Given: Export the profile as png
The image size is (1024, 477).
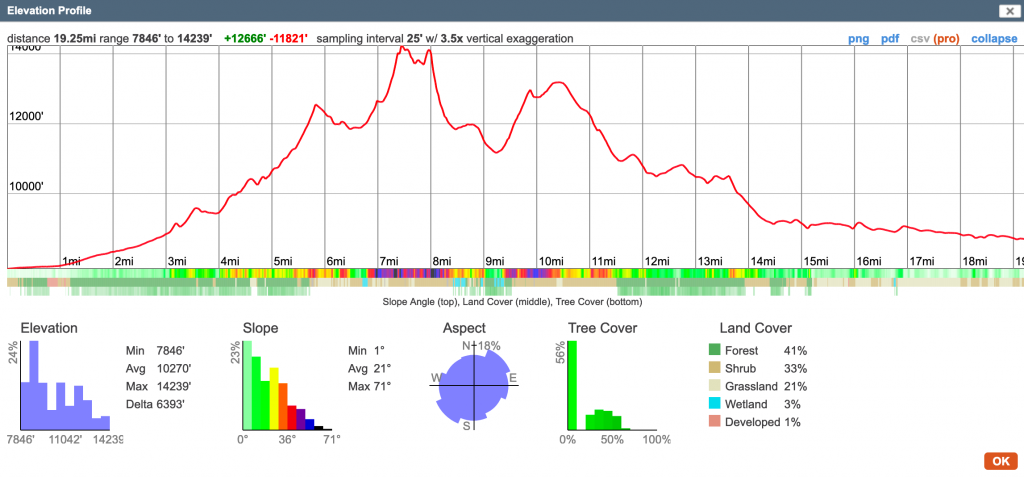Looking at the screenshot, I should [x=858, y=39].
